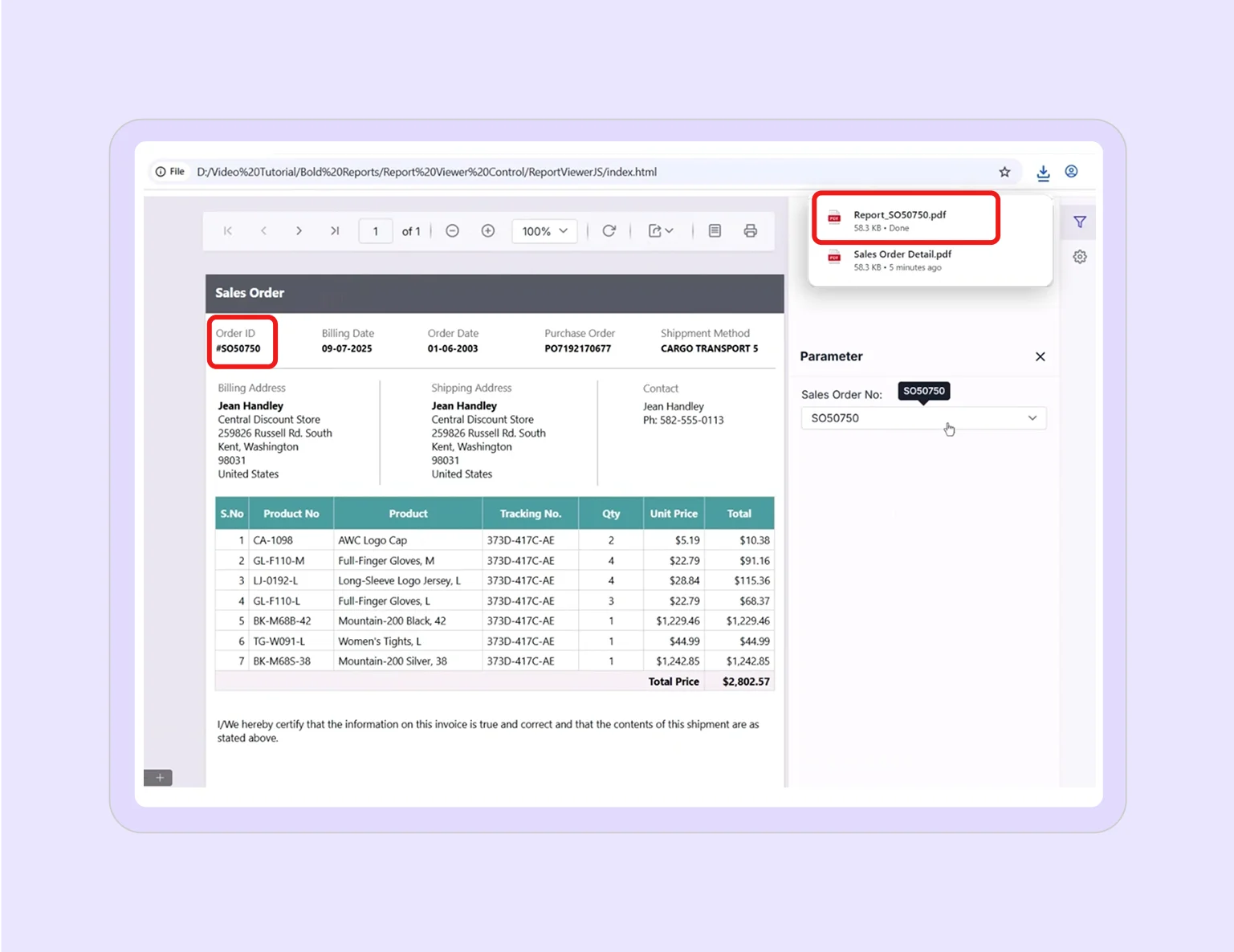This screenshot has width=1234, height=952.
Task: Open the zoom level 100% dropdown
Action: click(544, 230)
